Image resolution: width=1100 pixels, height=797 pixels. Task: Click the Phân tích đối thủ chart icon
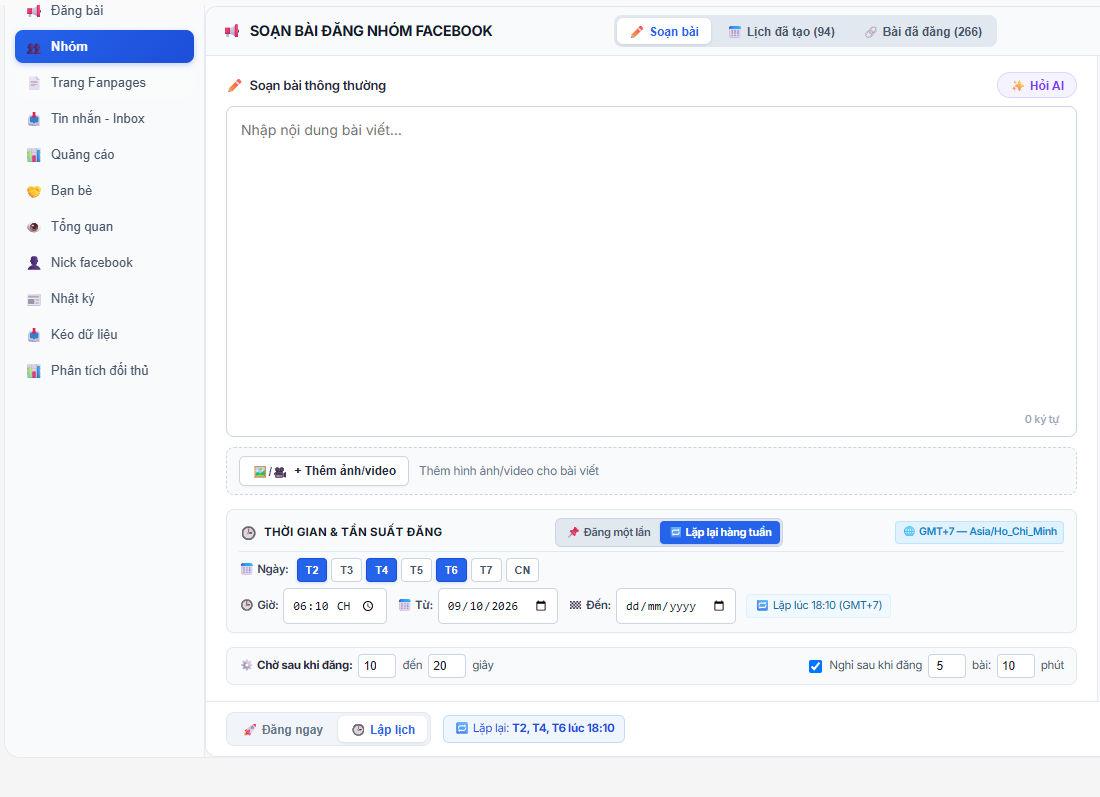tap(34, 371)
